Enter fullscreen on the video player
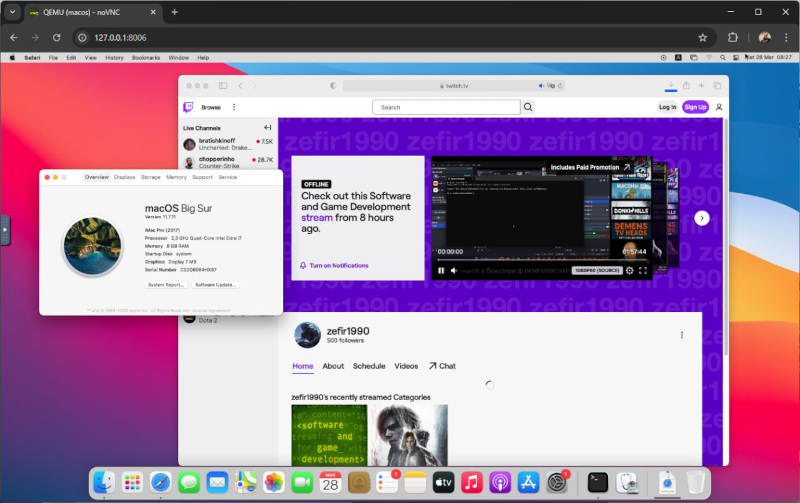 tap(643, 270)
